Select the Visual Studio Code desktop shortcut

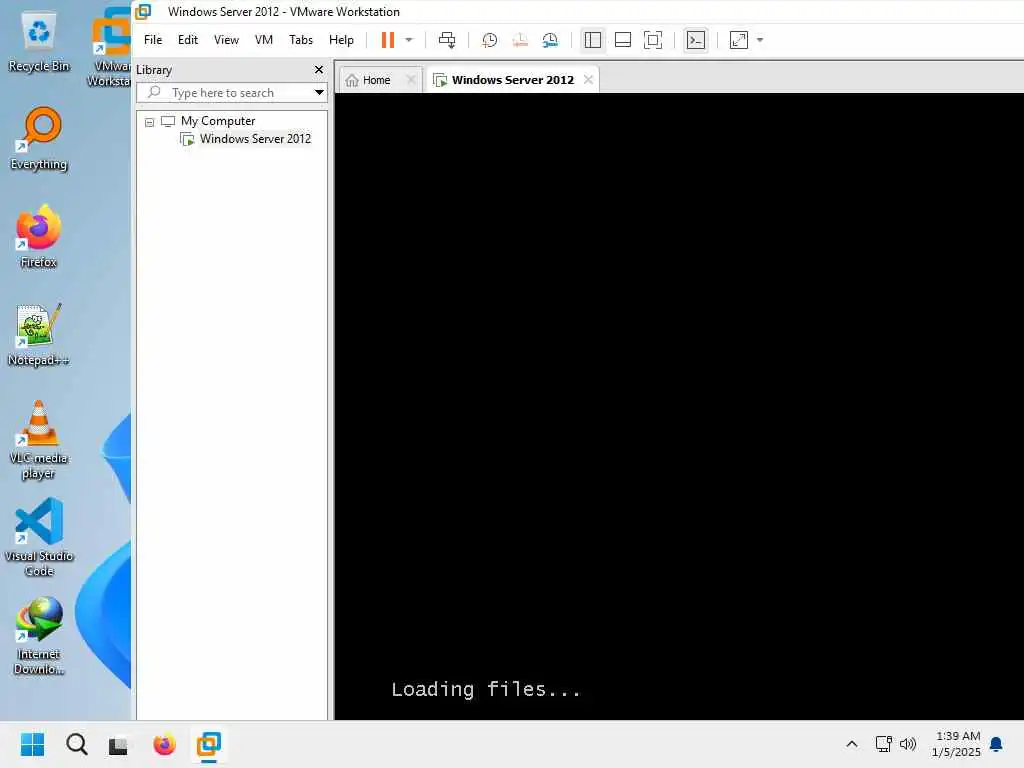[39, 537]
